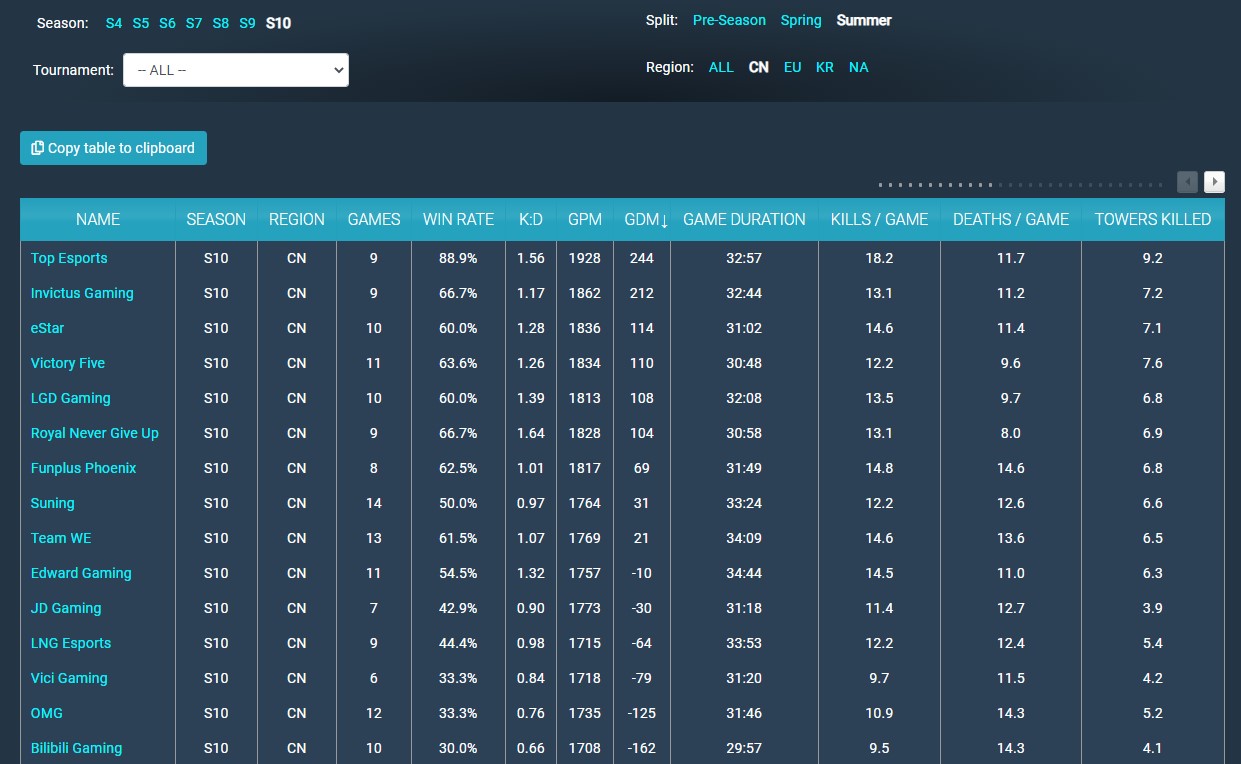Sort by TOWERS KILLED header
The image size is (1241, 764).
click(1153, 219)
